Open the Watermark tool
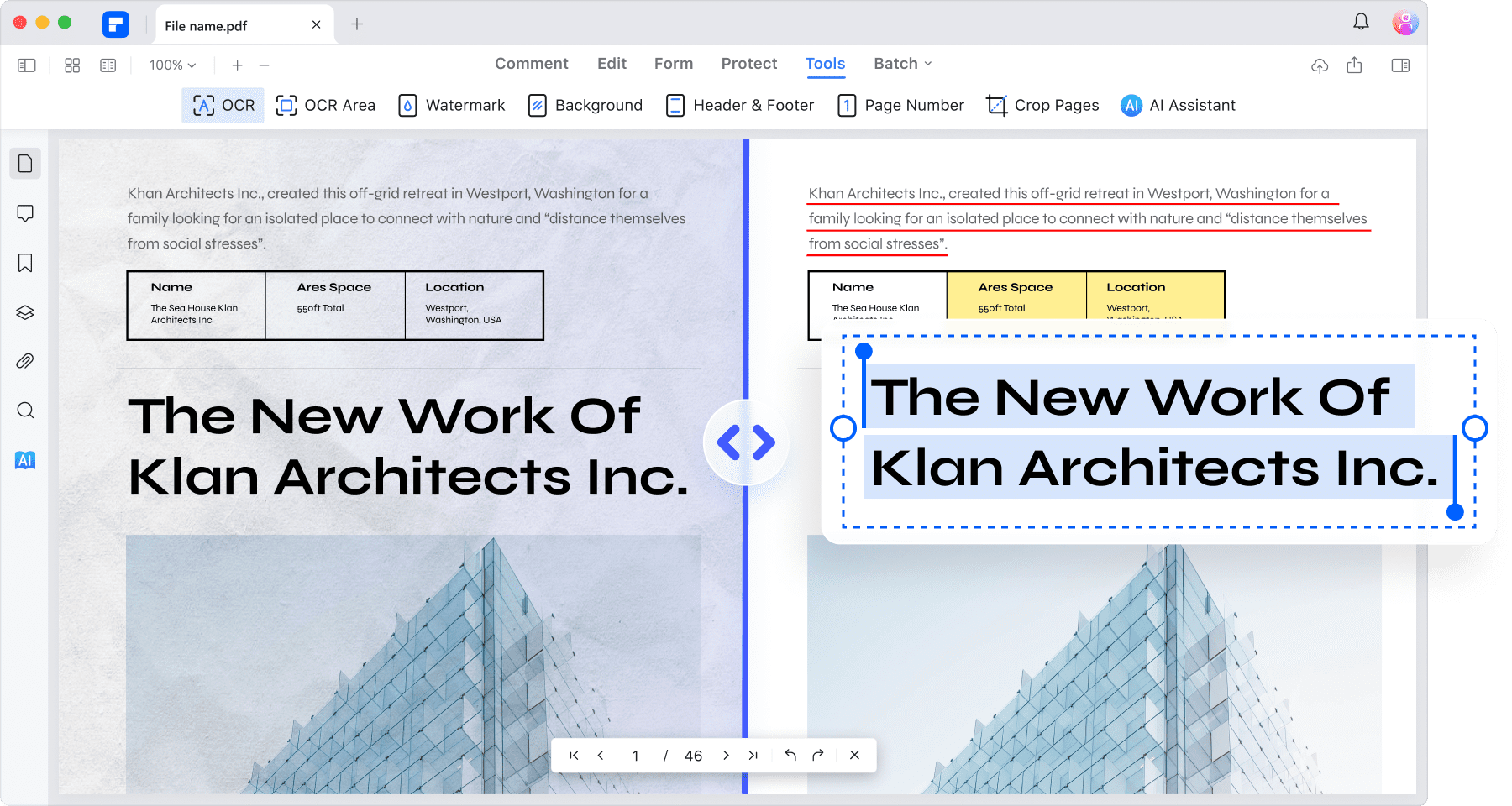Viewport: 1512px width, 806px height. 452,106
